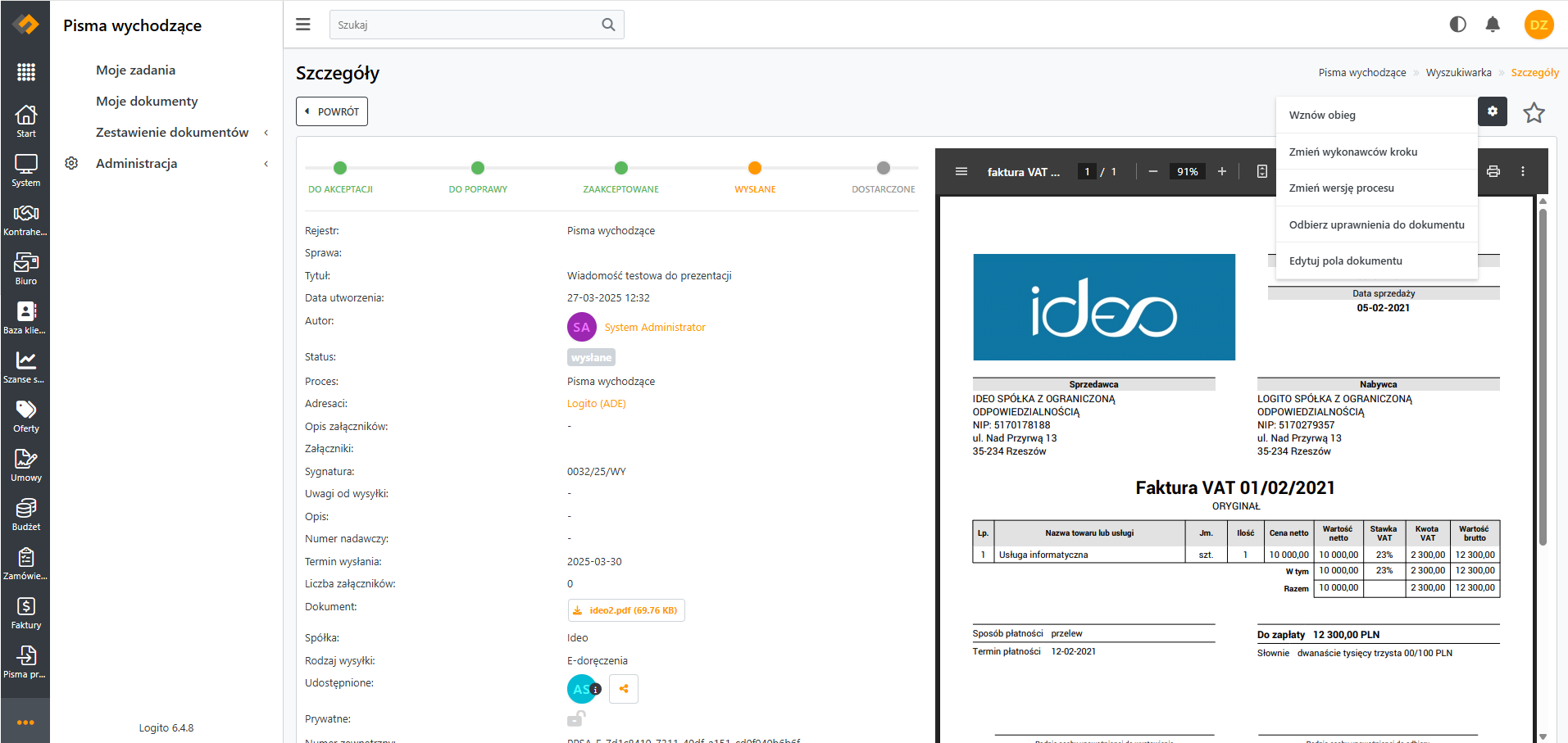Go to Pisma wychodzące breadcrumb
The height and width of the screenshot is (743, 1568).
point(1362,72)
